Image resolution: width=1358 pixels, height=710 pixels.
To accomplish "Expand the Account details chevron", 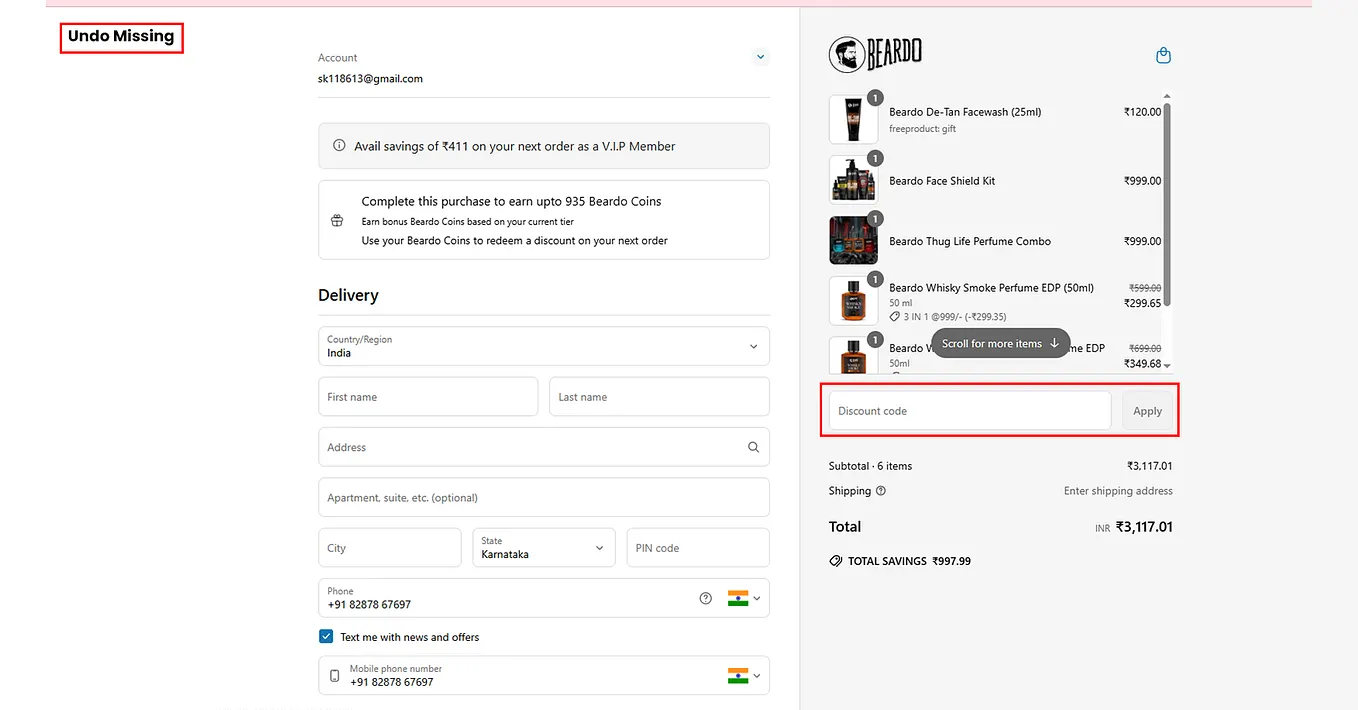I will (761, 57).
